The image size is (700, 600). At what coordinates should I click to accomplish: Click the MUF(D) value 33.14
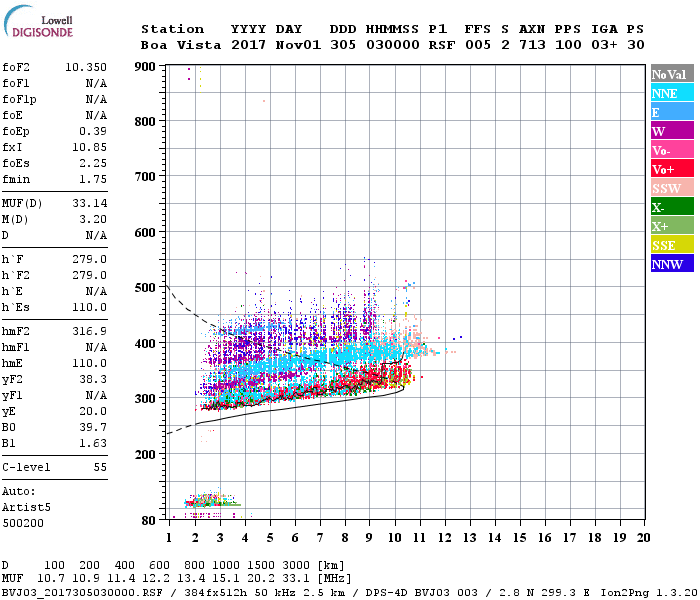click(89, 203)
